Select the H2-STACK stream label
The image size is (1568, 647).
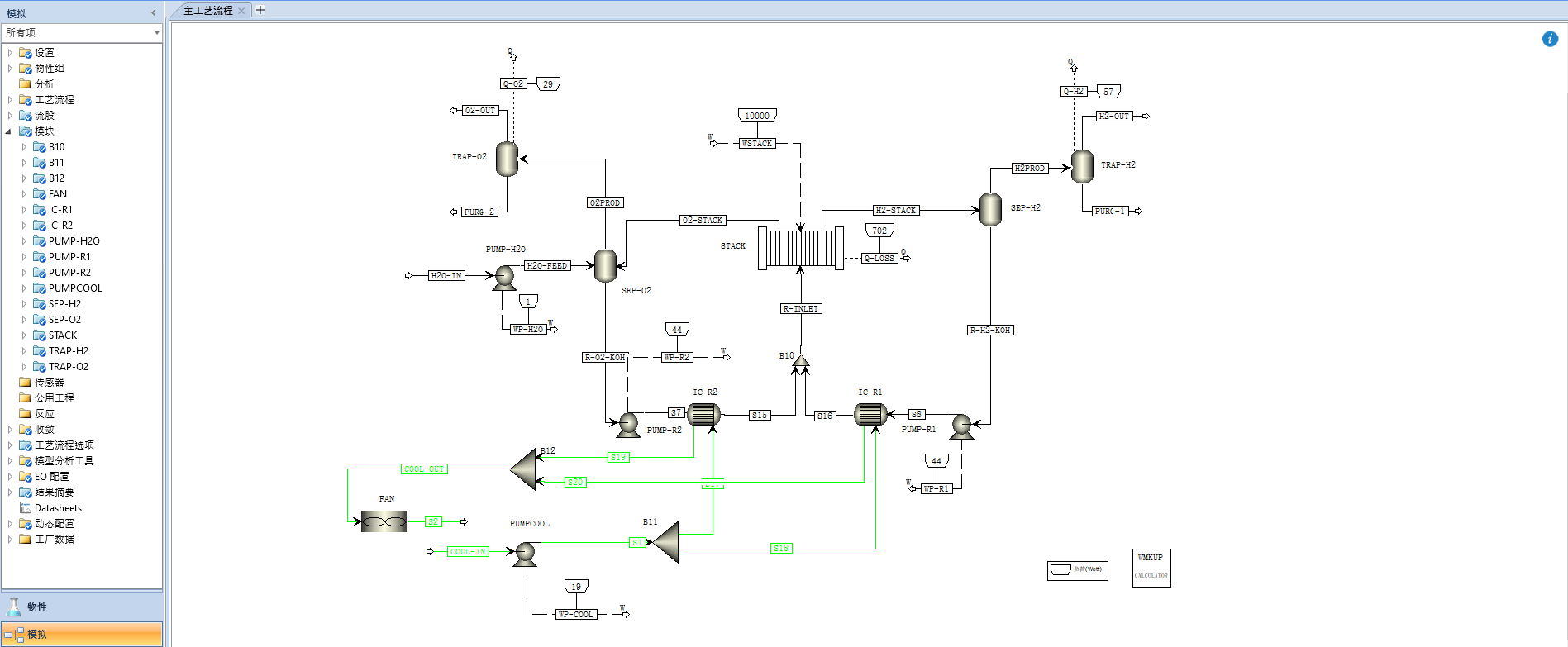click(896, 211)
